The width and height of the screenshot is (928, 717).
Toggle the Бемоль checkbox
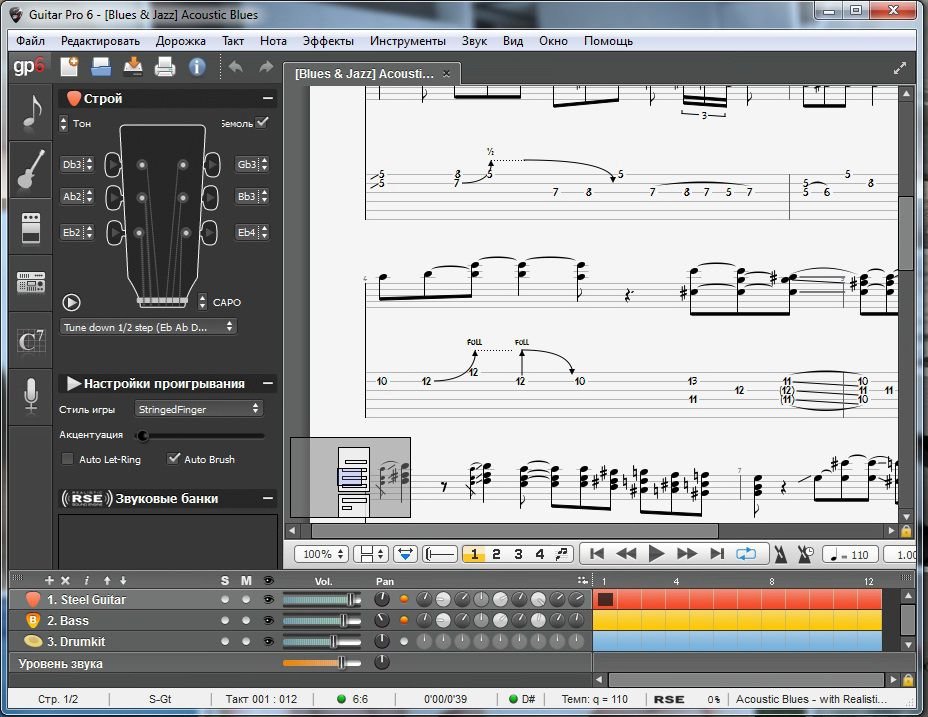(262, 122)
